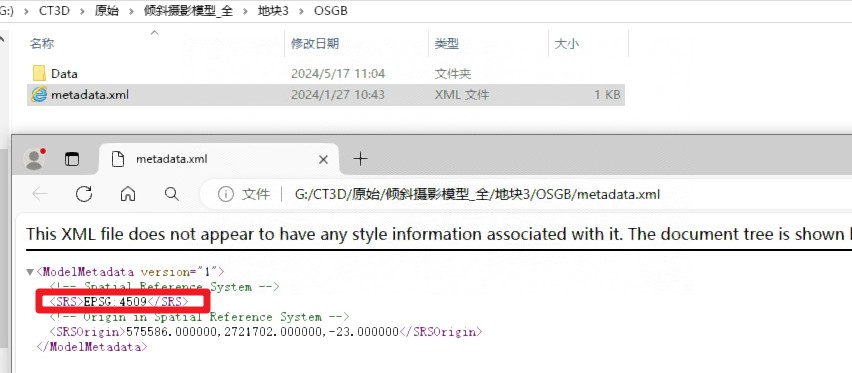Click the 文件夹 type cell

tap(453, 73)
